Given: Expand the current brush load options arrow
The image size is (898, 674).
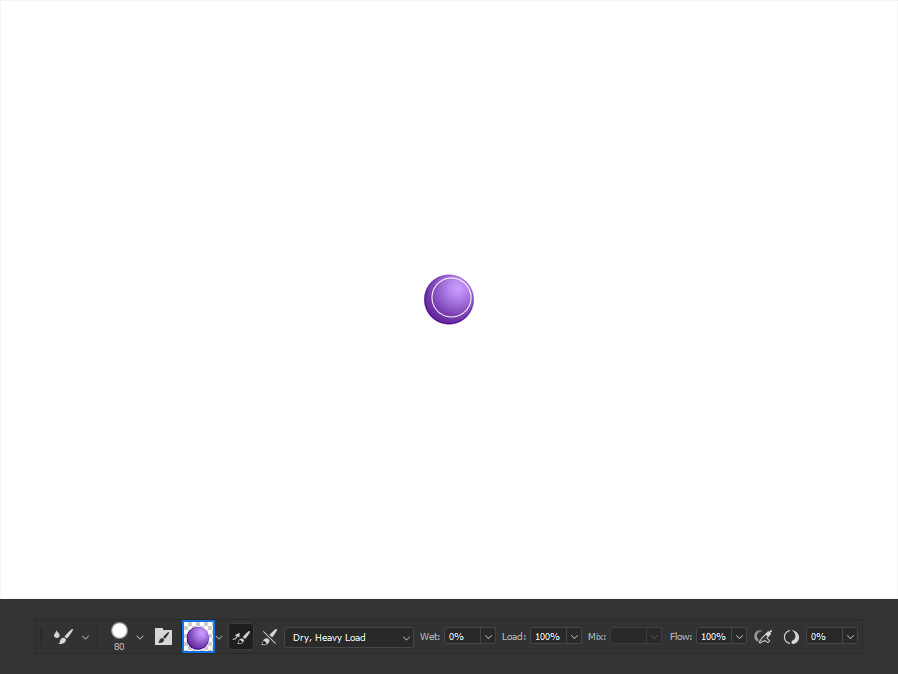Looking at the screenshot, I should point(219,637).
